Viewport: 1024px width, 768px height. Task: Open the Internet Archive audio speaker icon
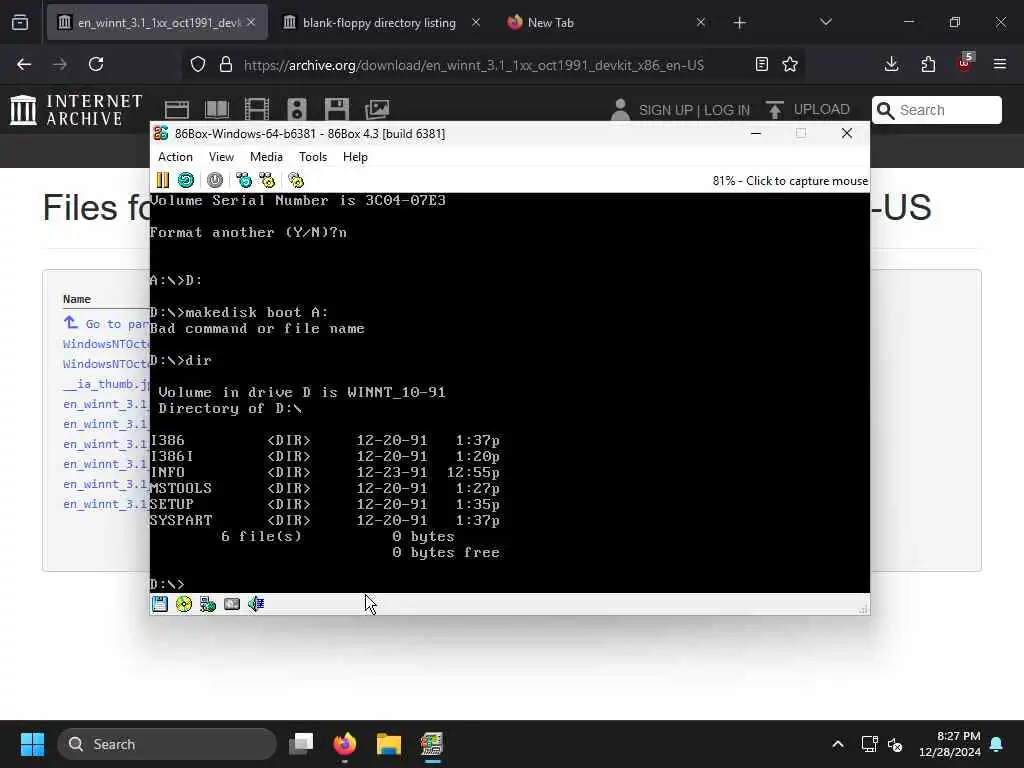click(x=296, y=109)
